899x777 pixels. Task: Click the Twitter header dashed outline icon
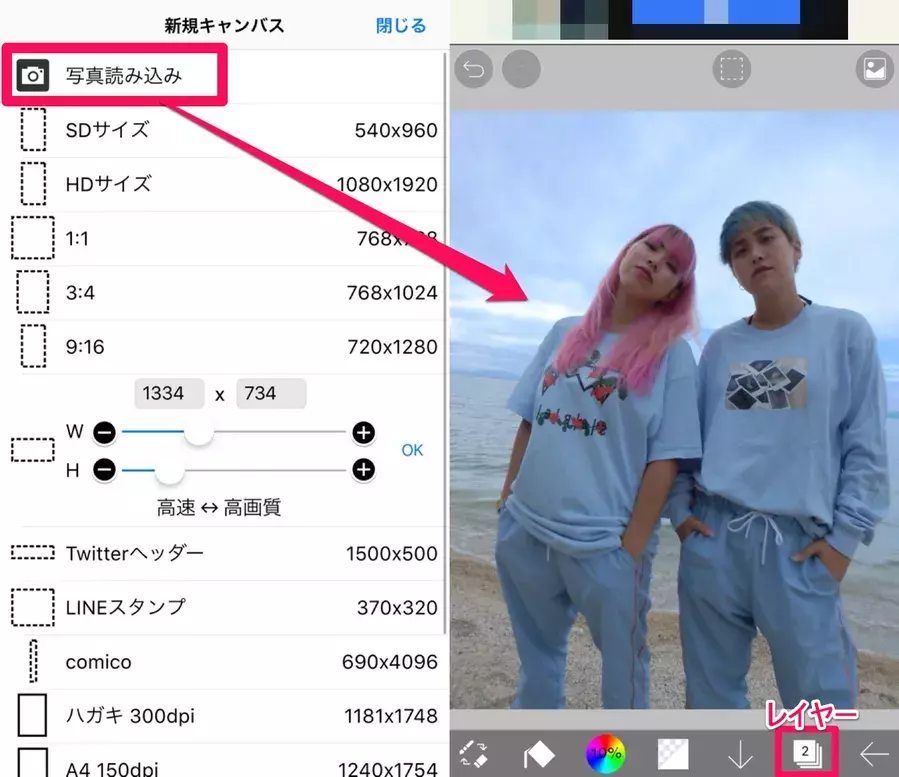[x=33, y=553]
